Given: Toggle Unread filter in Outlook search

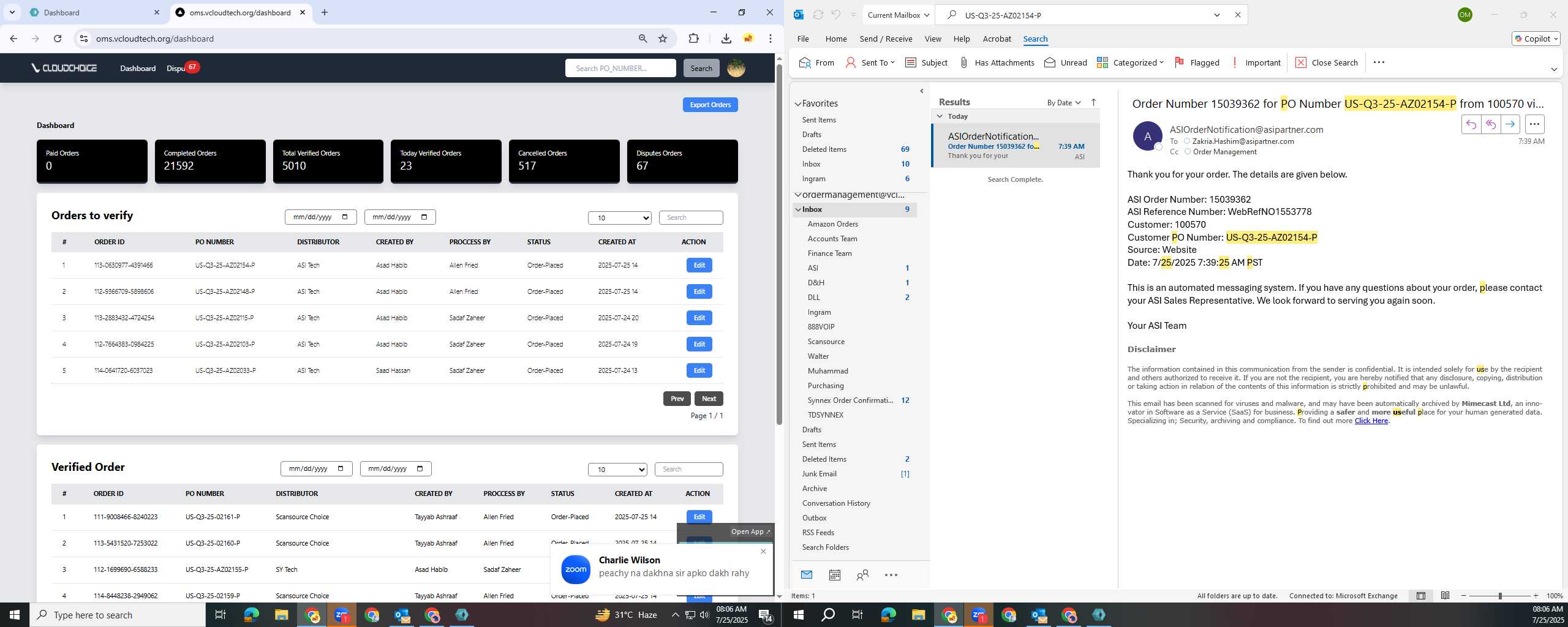Looking at the screenshot, I should click(x=1066, y=62).
